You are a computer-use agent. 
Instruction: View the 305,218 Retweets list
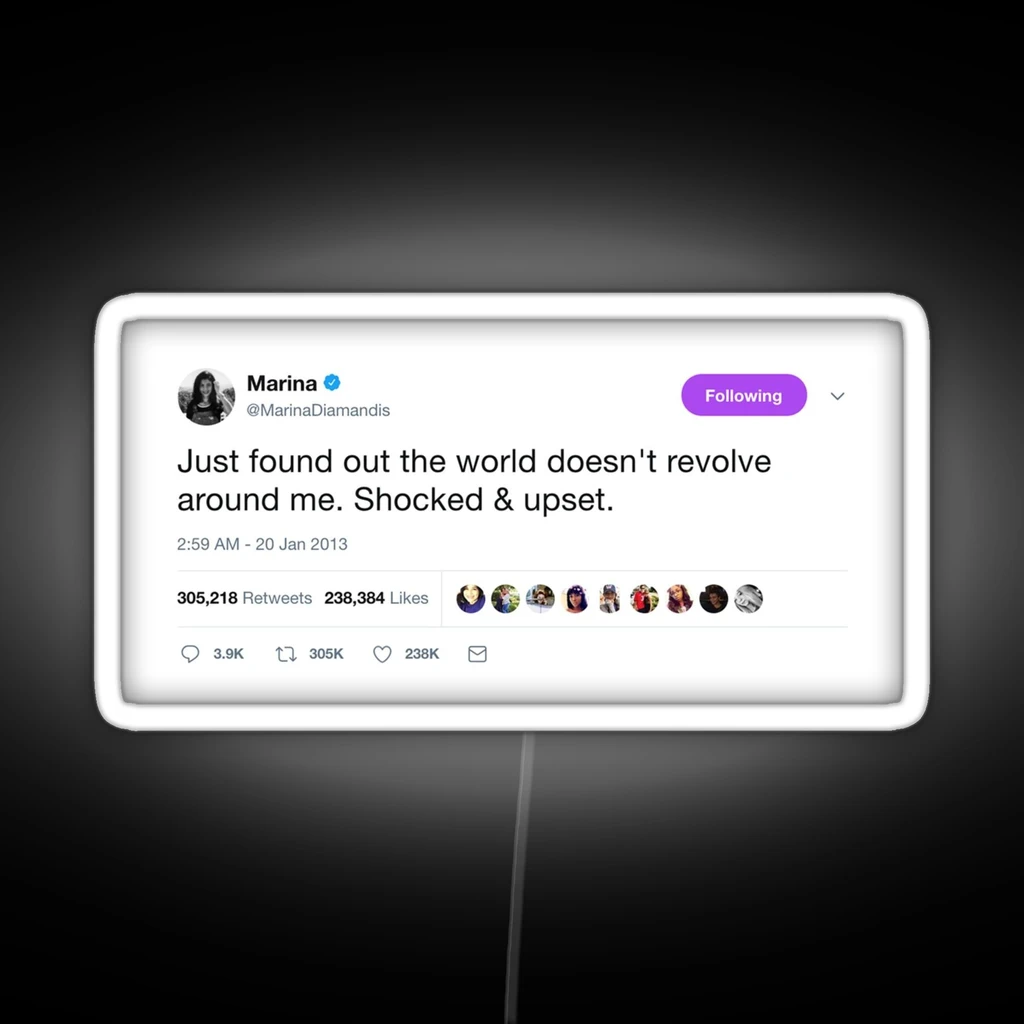coord(244,598)
